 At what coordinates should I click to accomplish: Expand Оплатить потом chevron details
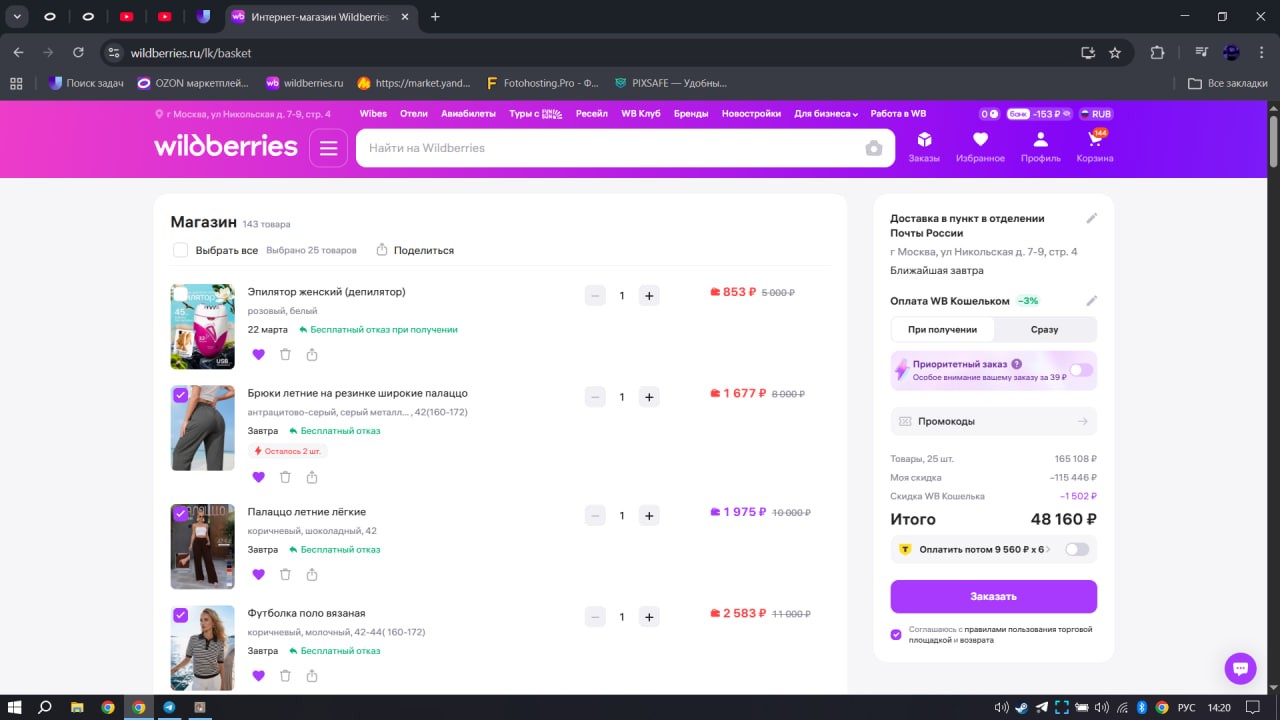[x=1048, y=549]
